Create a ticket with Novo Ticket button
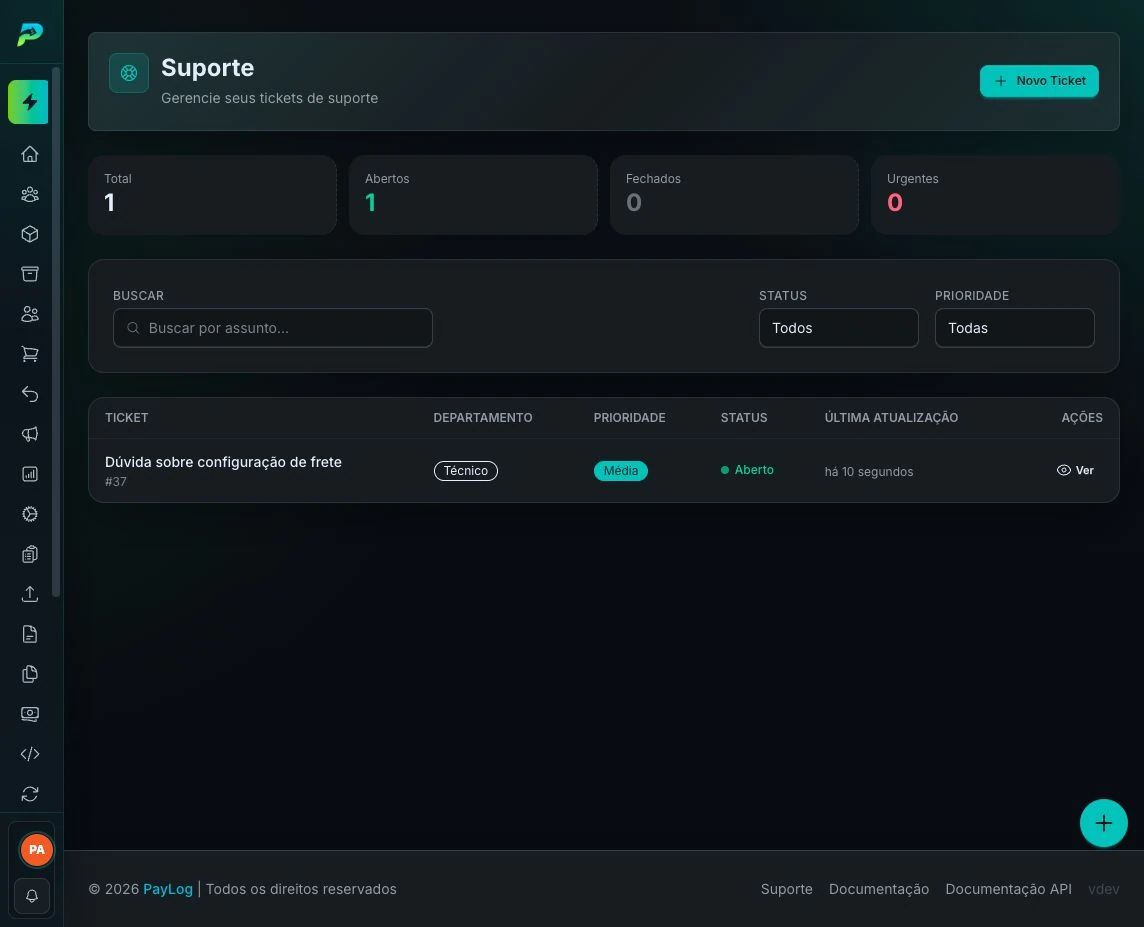 point(1039,81)
